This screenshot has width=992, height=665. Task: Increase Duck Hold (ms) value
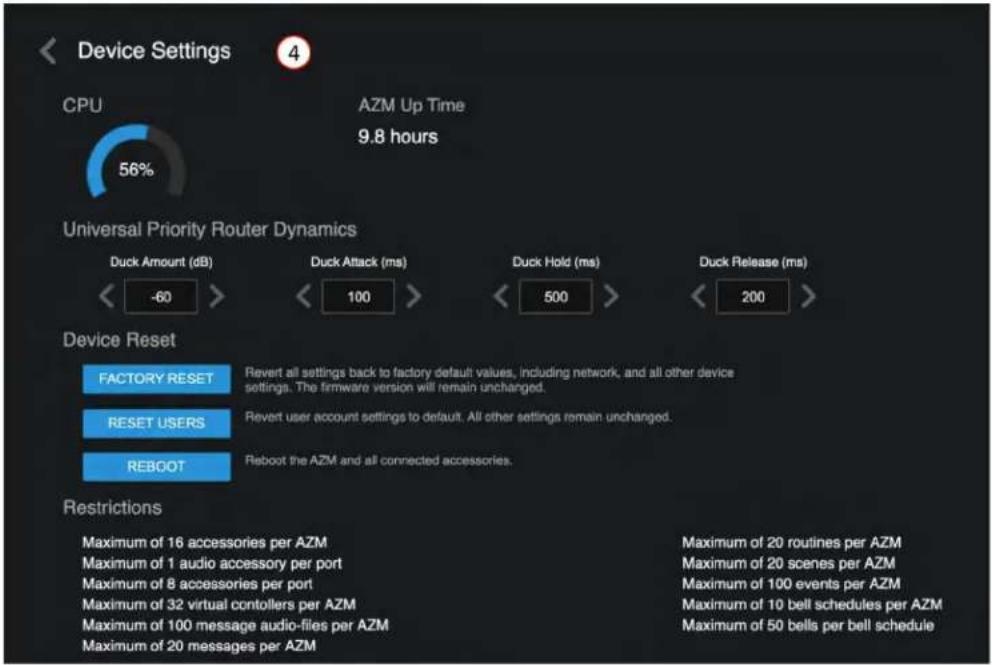pyautogui.click(x=611, y=296)
